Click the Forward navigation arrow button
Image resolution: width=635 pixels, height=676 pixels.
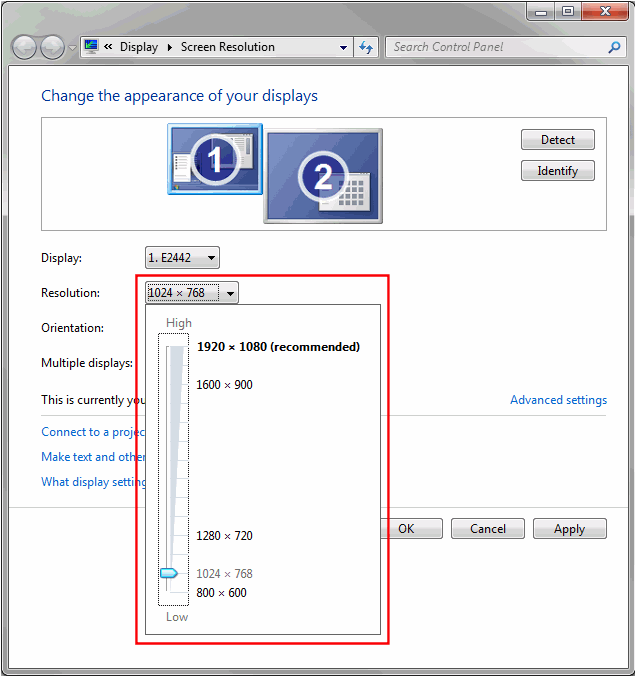[x=52, y=47]
